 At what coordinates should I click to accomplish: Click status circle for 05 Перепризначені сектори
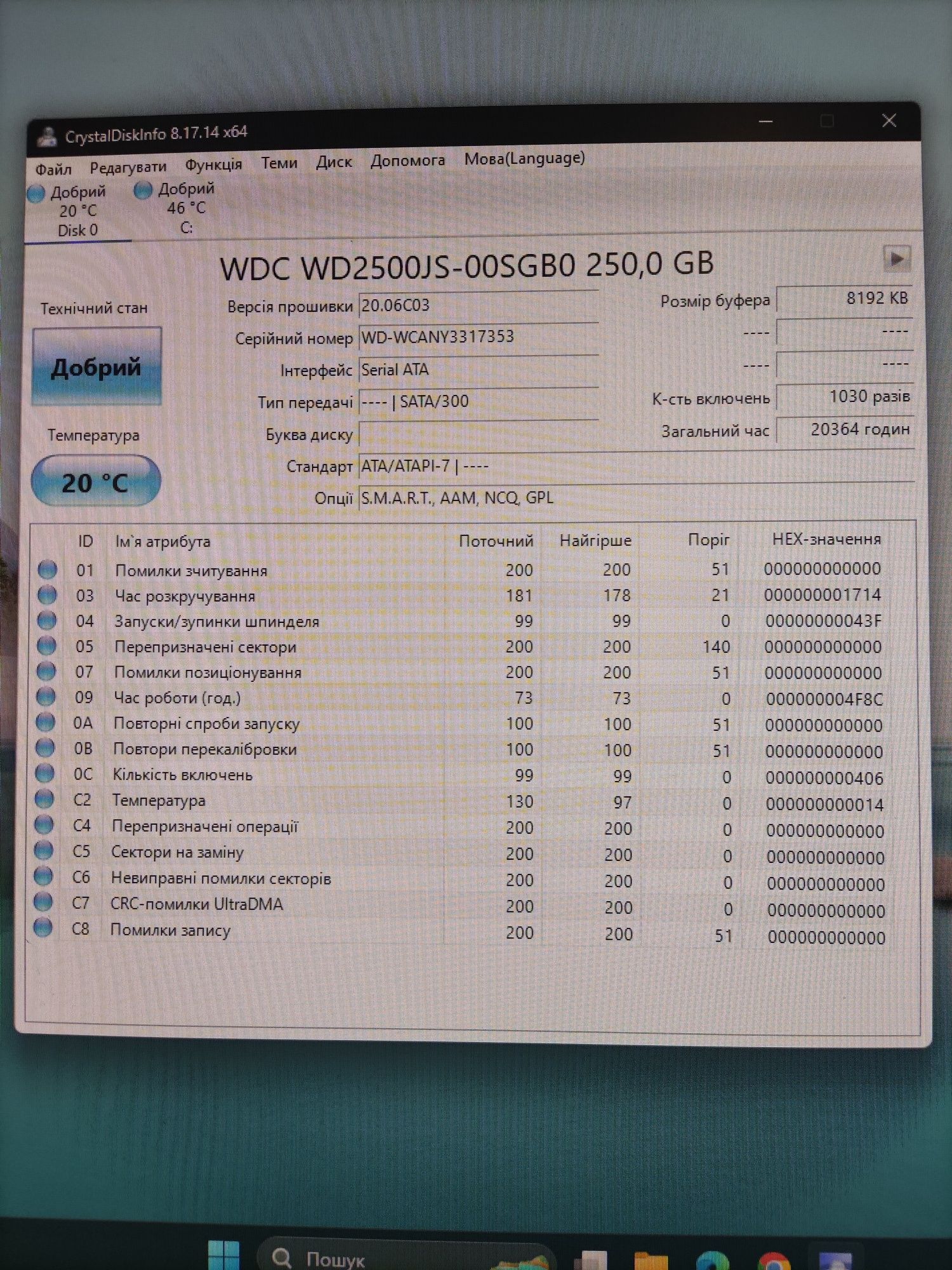pyautogui.click(x=47, y=646)
